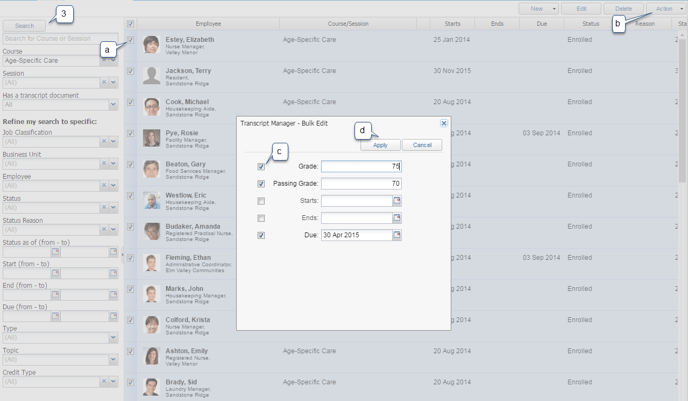
Task: Enable the Starts checkbox in Bulk Edit
Action: pos(261,201)
